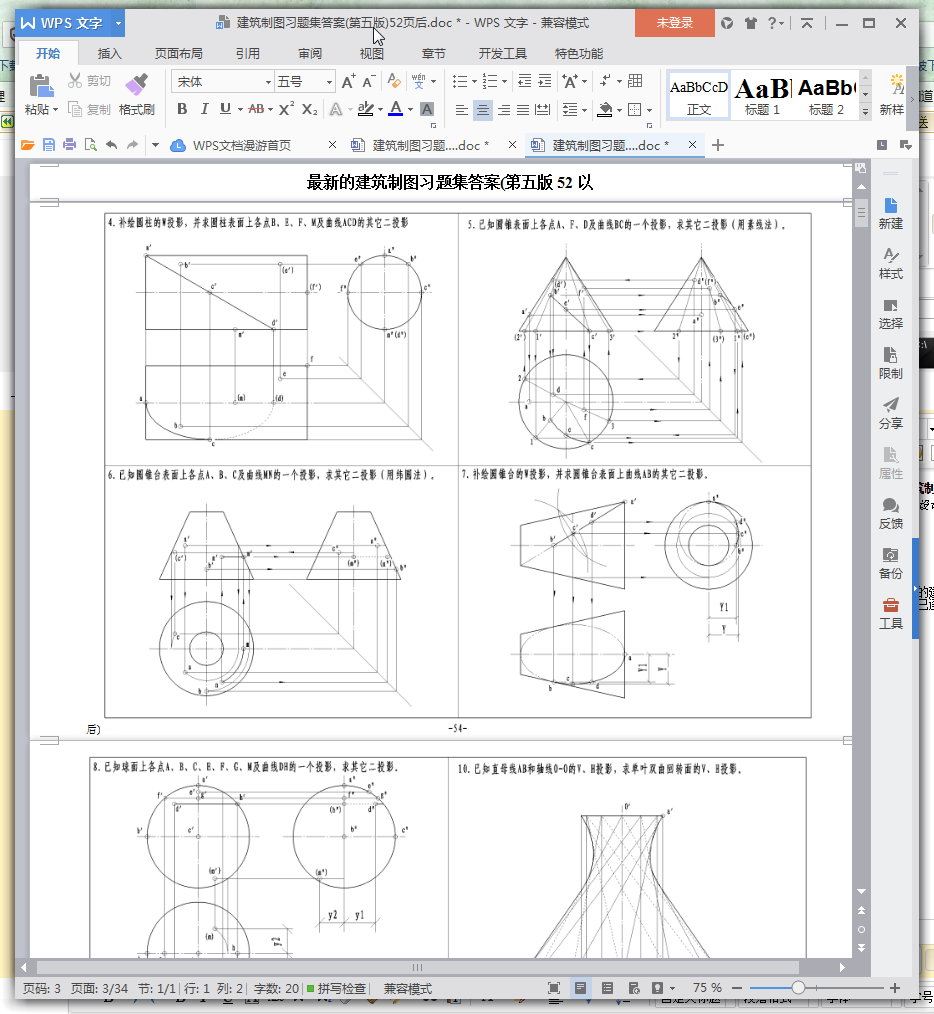Click the Cut (剪切) scissors icon

(x=75, y=80)
